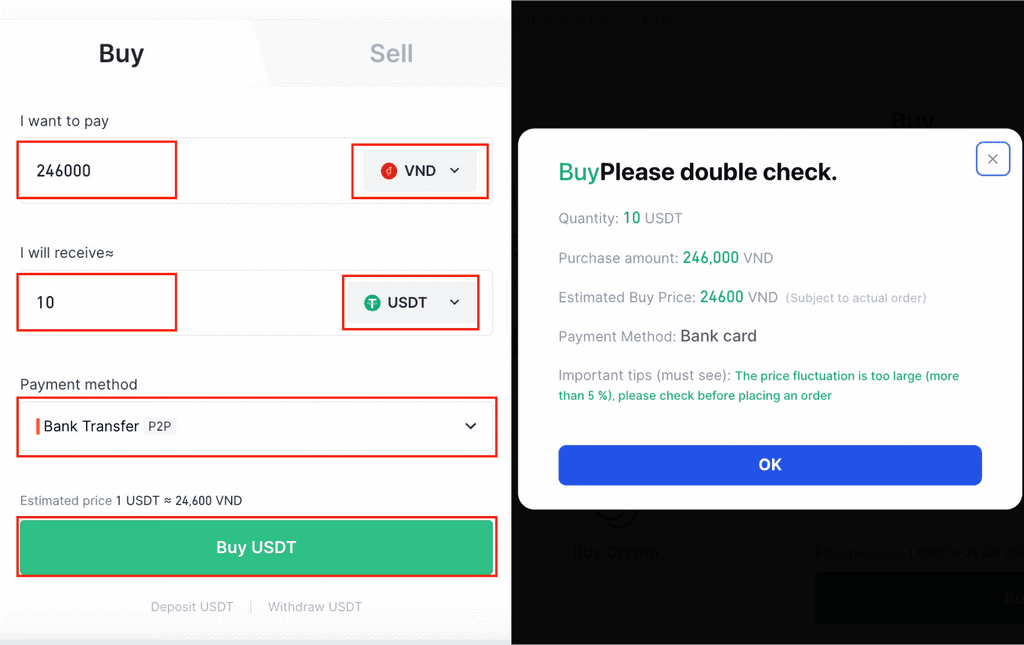The height and width of the screenshot is (645, 1024).
Task: Focus the receive amount field showing 10
Action: [97, 302]
